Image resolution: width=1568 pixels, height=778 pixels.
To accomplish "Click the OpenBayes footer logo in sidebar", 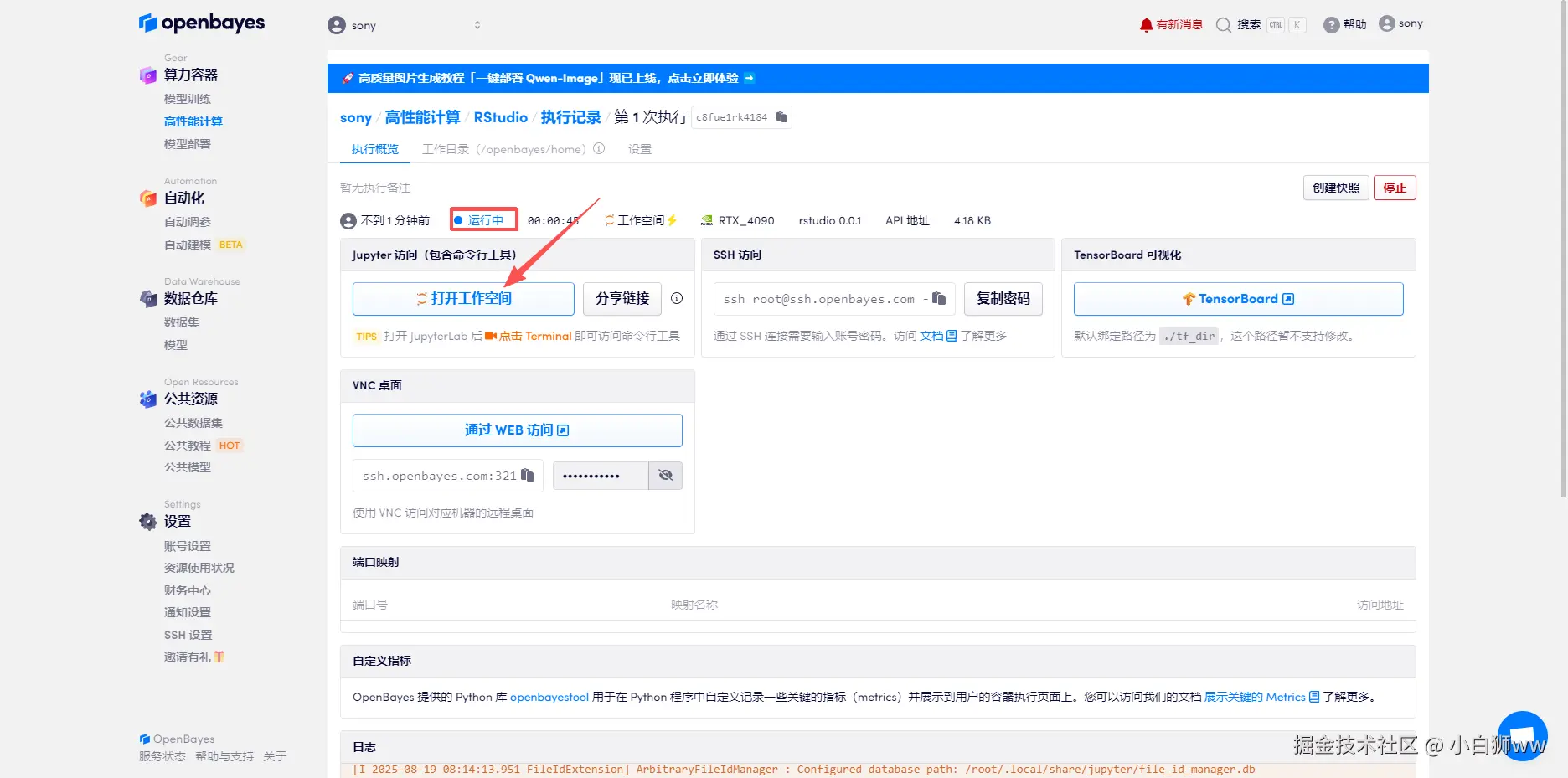I will [177, 739].
